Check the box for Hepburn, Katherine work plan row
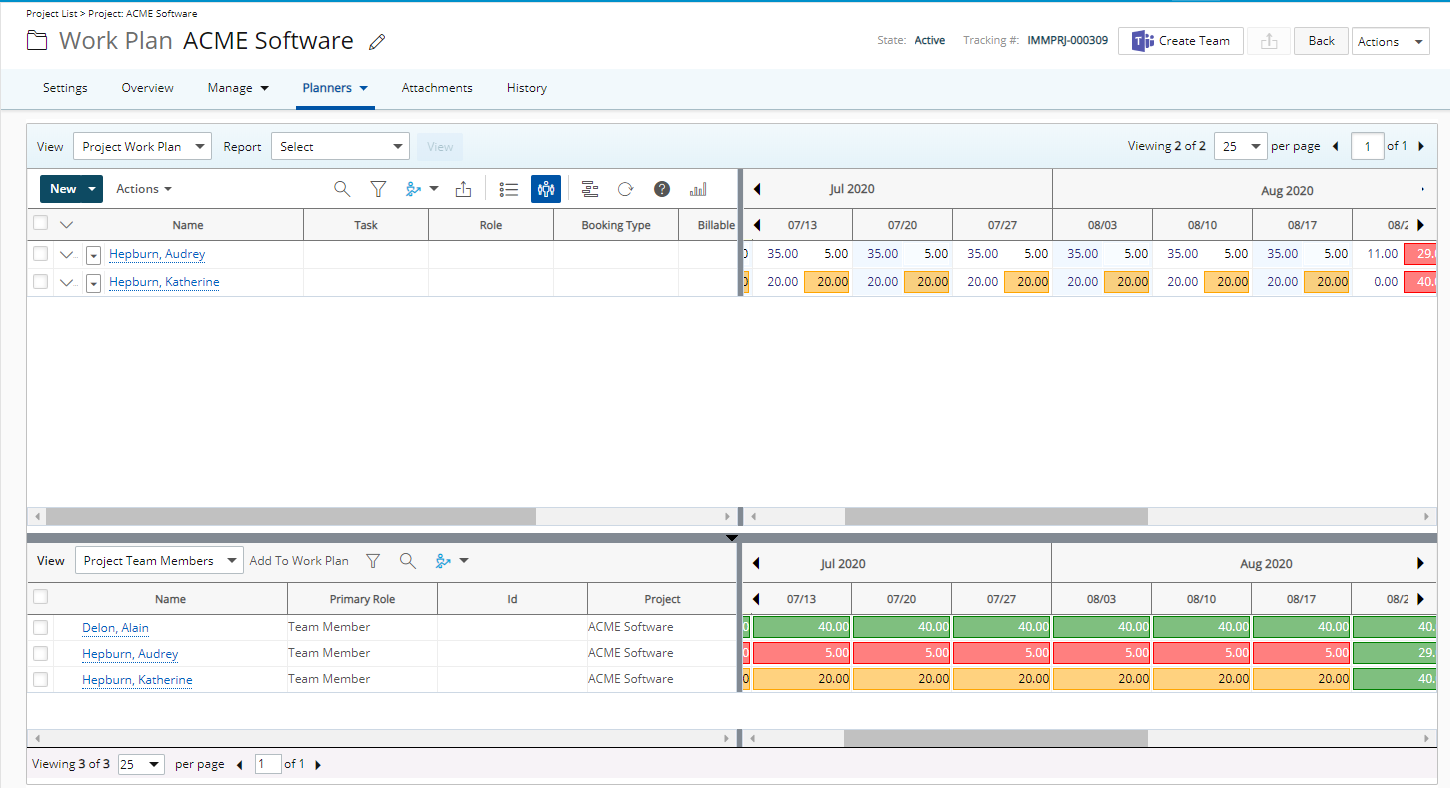 click(40, 282)
